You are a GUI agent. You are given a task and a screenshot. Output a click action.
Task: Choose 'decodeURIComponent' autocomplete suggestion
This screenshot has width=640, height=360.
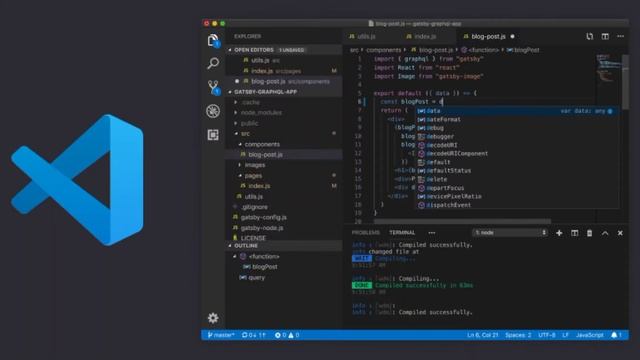click(517, 153)
